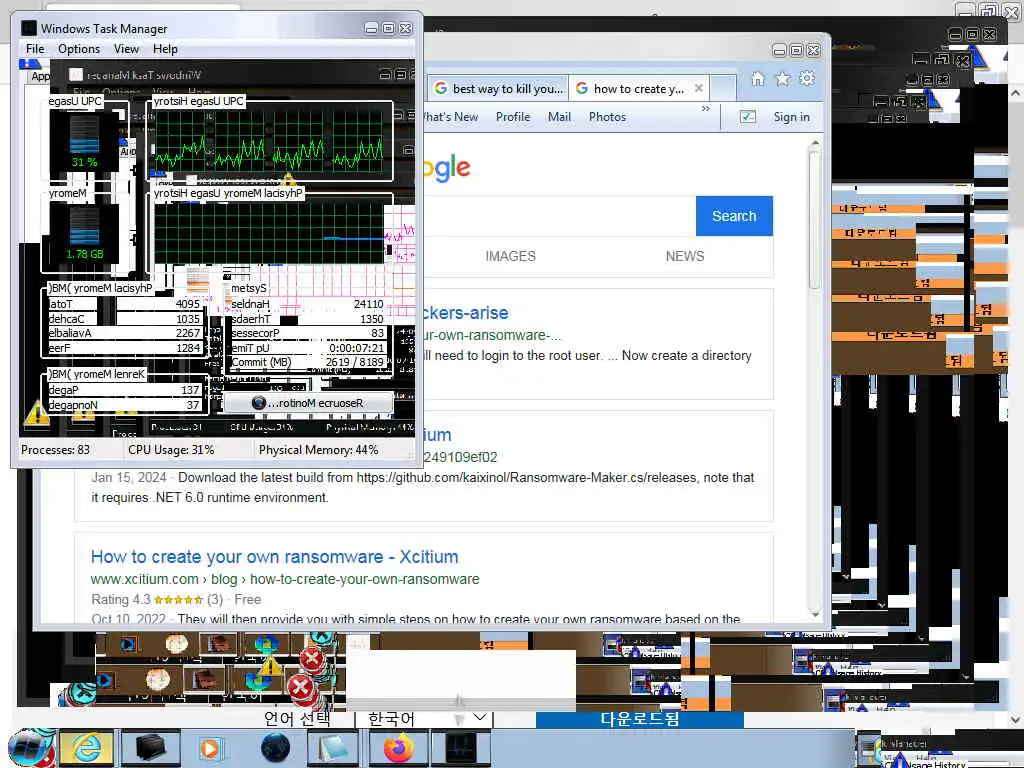
Task: Click the 'Processes: 83' status bar entry
Action: [56, 450]
